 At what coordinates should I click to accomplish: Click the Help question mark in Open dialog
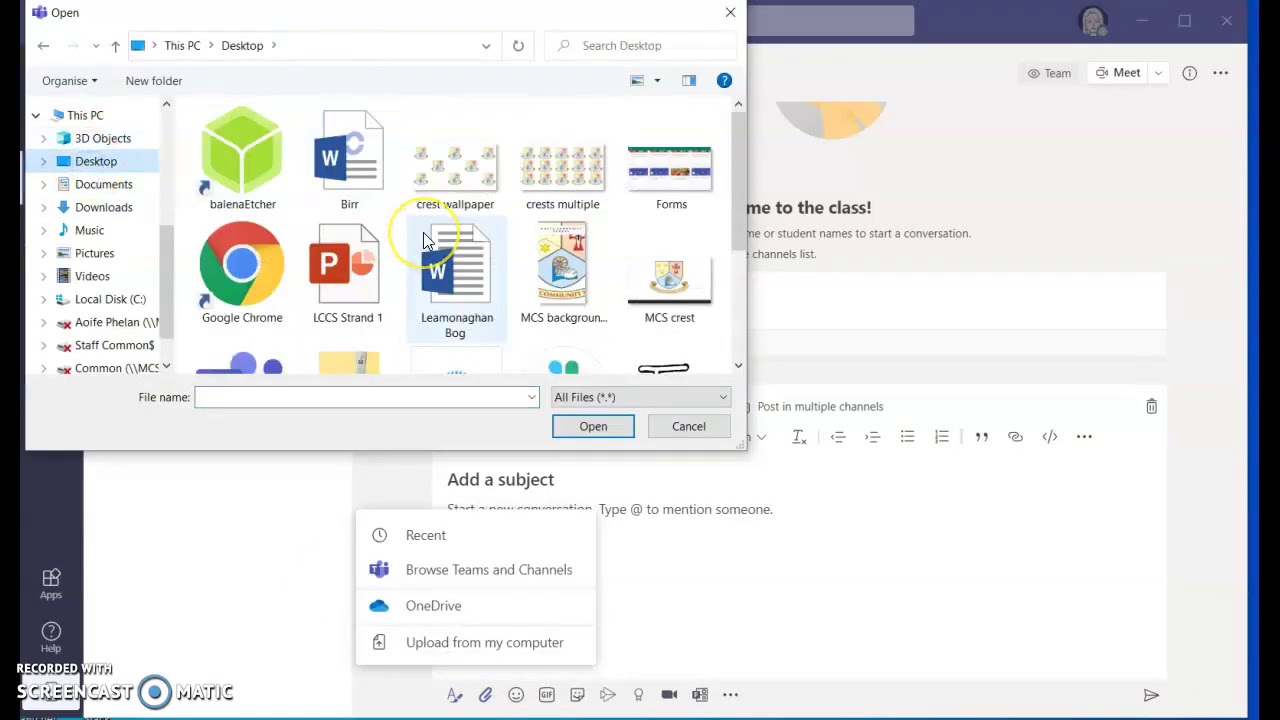click(724, 81)
